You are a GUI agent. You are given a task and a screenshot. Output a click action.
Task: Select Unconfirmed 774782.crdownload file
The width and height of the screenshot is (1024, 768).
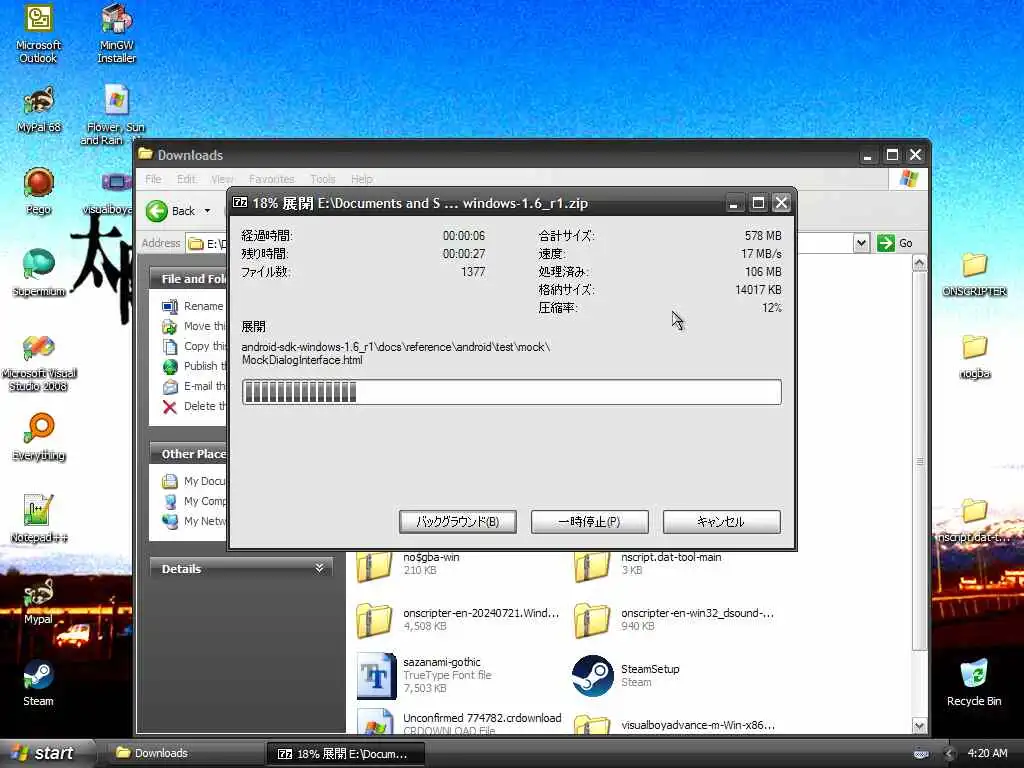pyautogui.click(x=459, y=722)
